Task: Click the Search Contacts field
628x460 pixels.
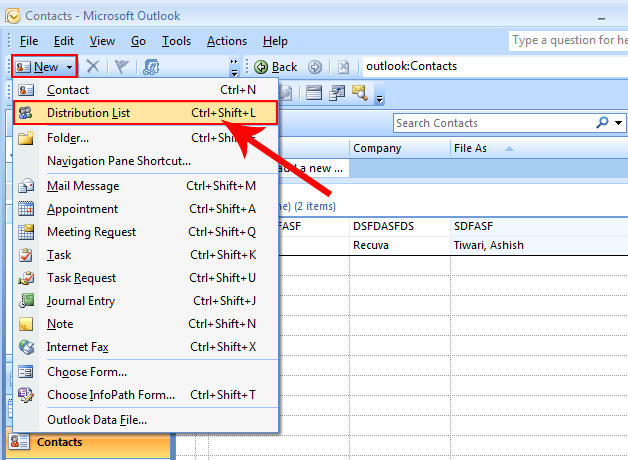Action: [494, 123]
